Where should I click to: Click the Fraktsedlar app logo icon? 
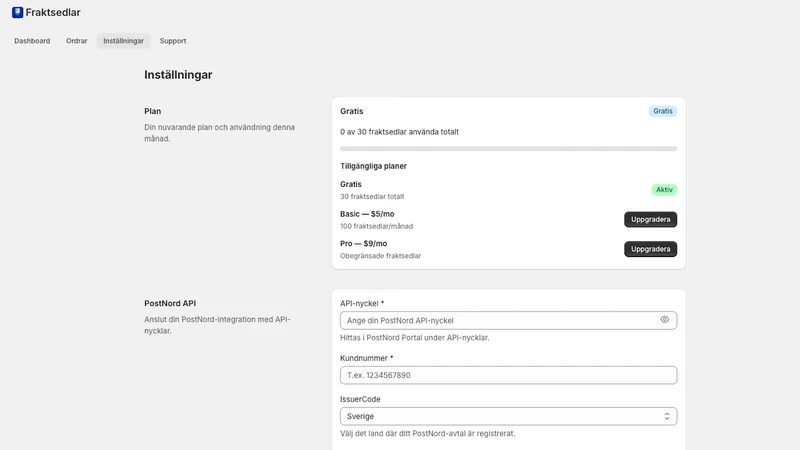pos(17,12)
